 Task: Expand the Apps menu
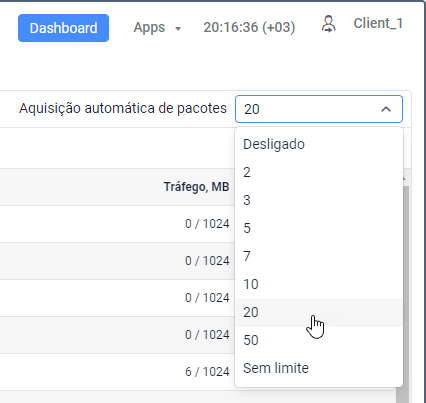point(157,27)
